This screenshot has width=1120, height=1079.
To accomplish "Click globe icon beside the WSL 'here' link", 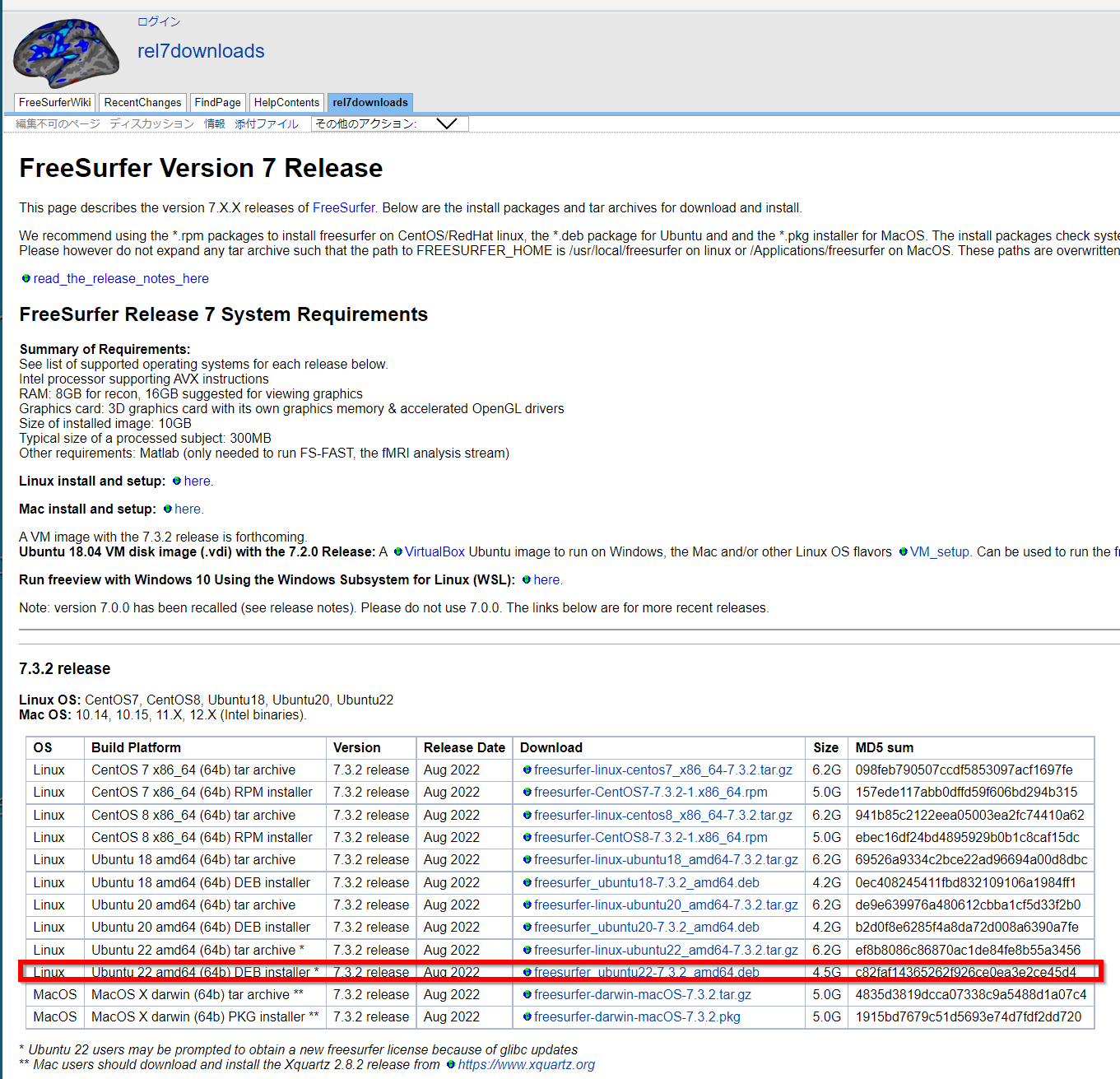I will click(527, 579).
